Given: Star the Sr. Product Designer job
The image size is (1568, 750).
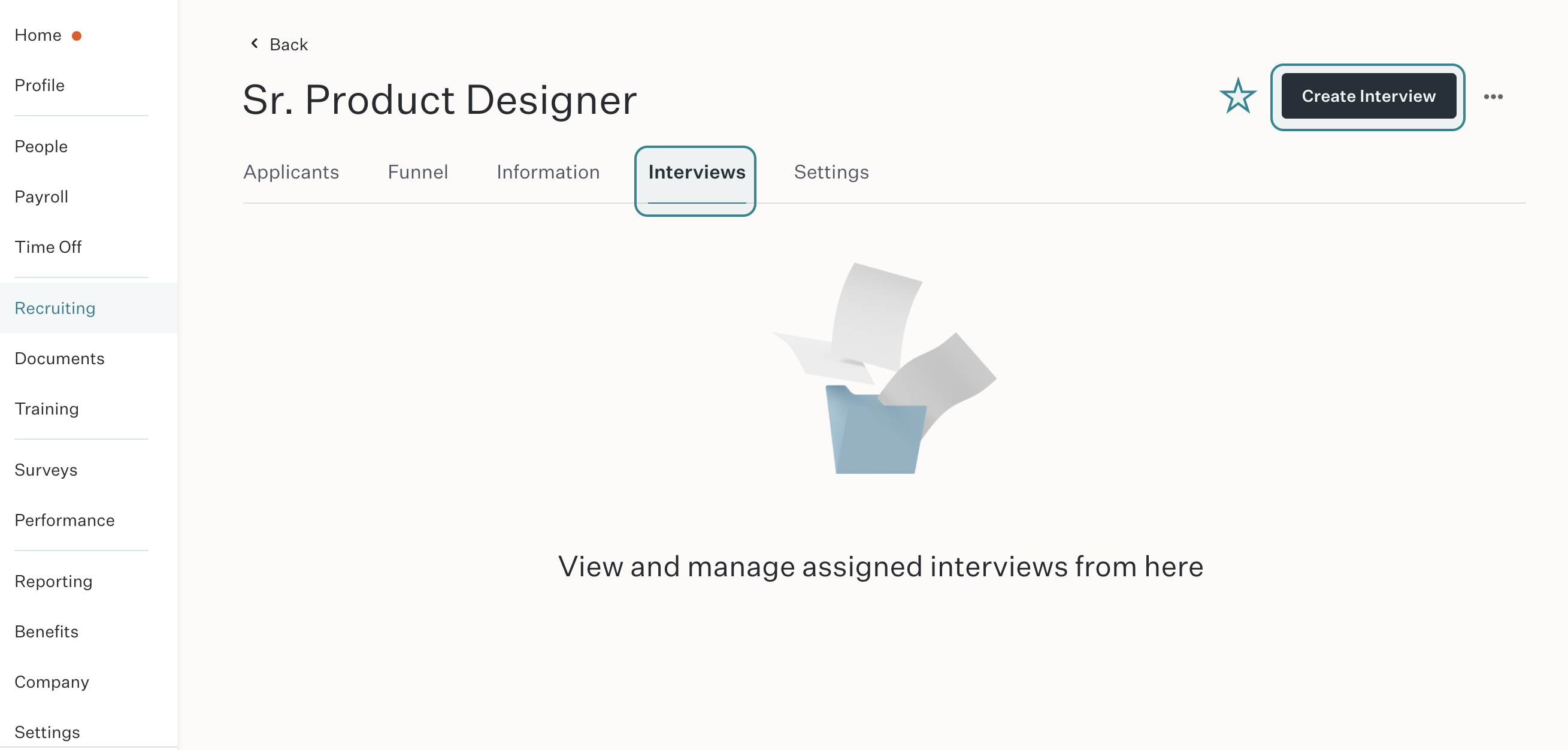Looking at the screenshot, I should (x=1237, y=96).
